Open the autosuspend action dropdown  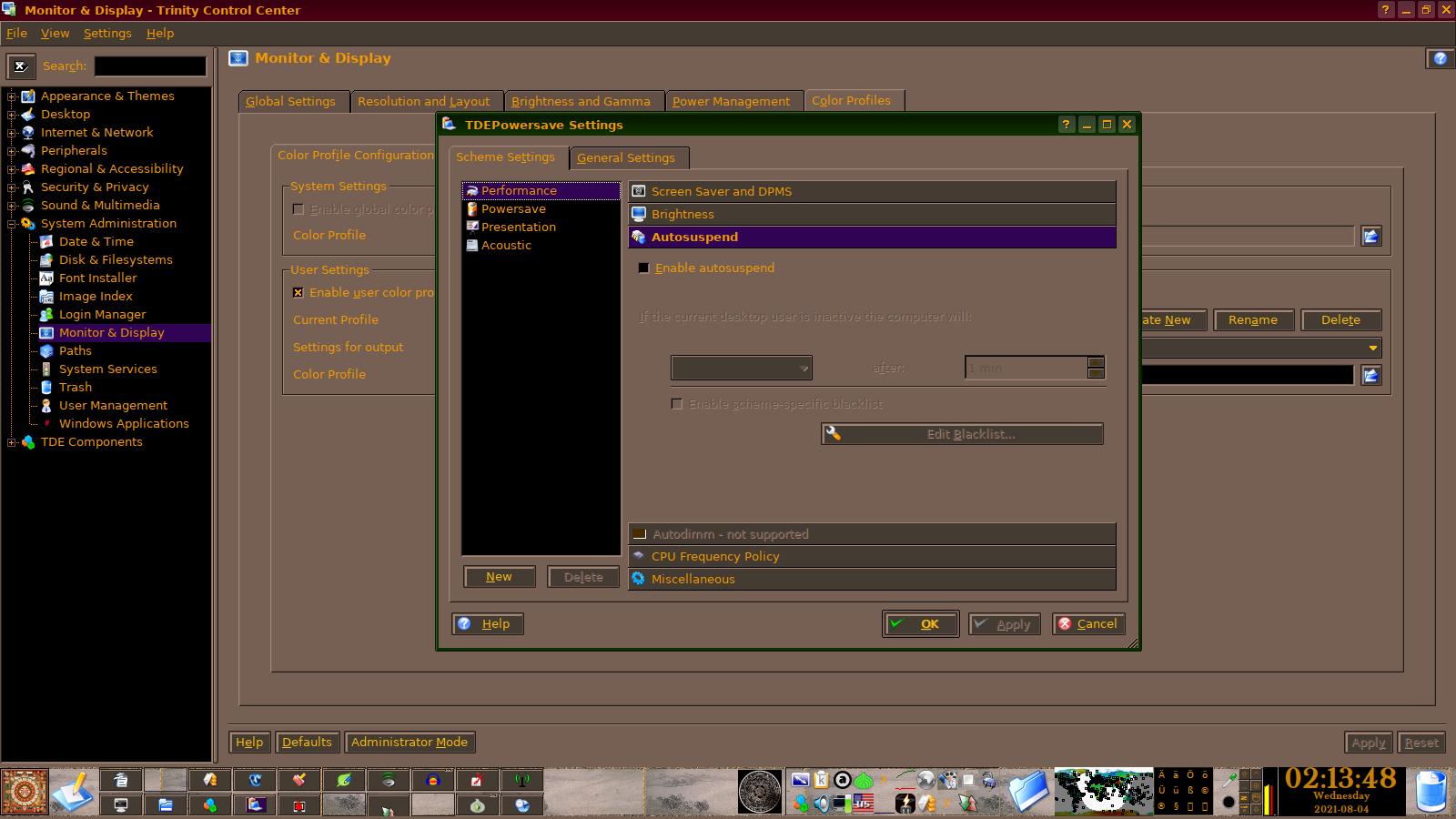(x=742, y=368)
